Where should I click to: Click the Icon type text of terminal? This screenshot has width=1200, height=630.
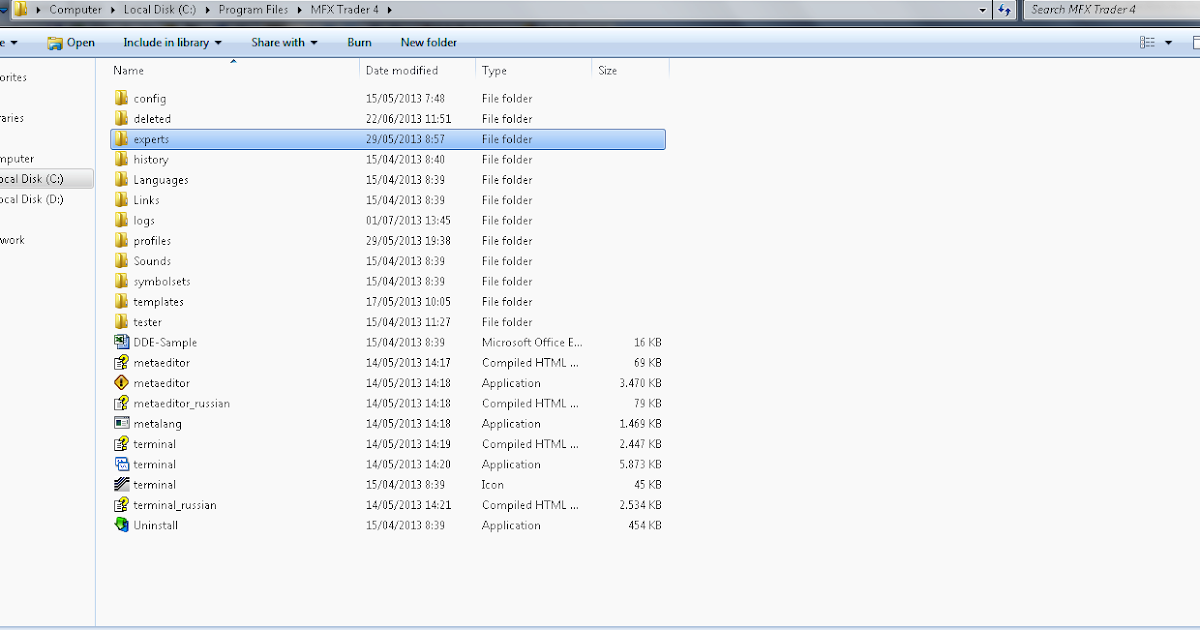click(x=493, y=484)
